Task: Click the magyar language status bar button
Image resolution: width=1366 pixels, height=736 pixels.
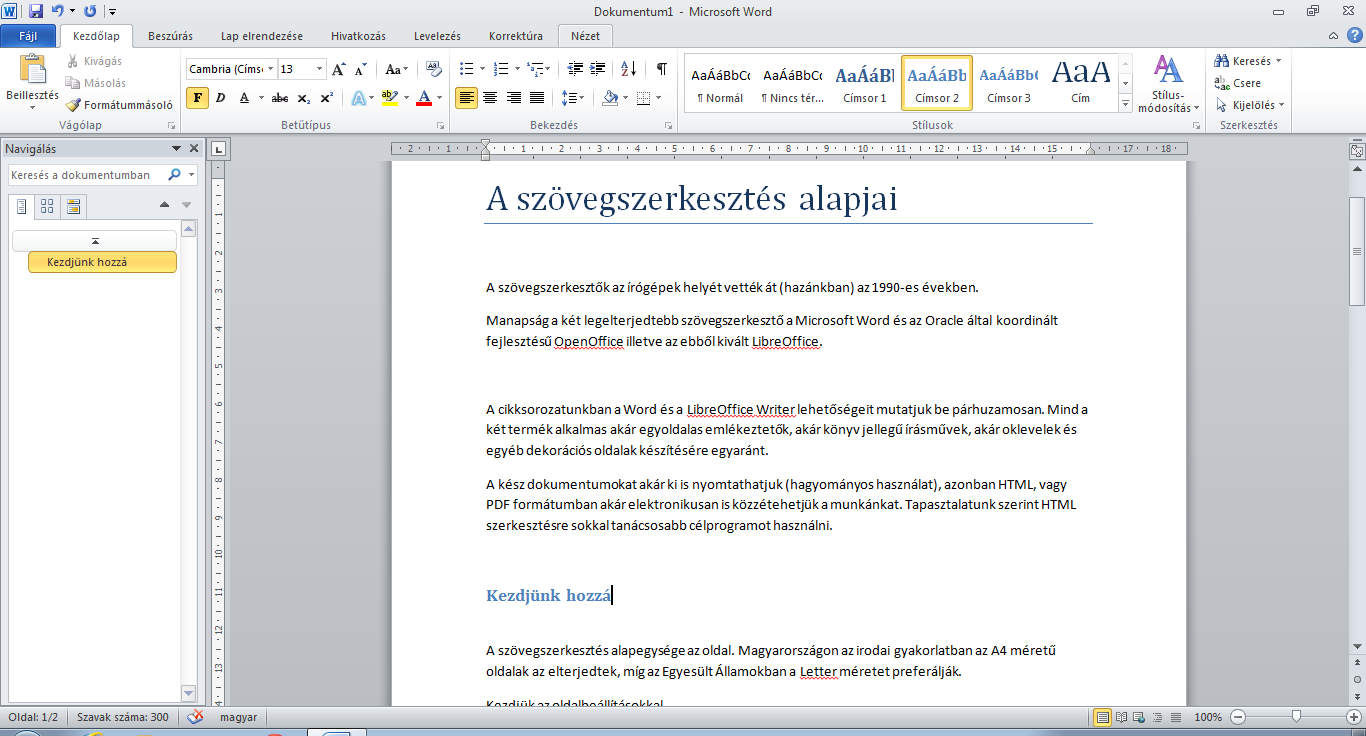Action: coord(238,717)
